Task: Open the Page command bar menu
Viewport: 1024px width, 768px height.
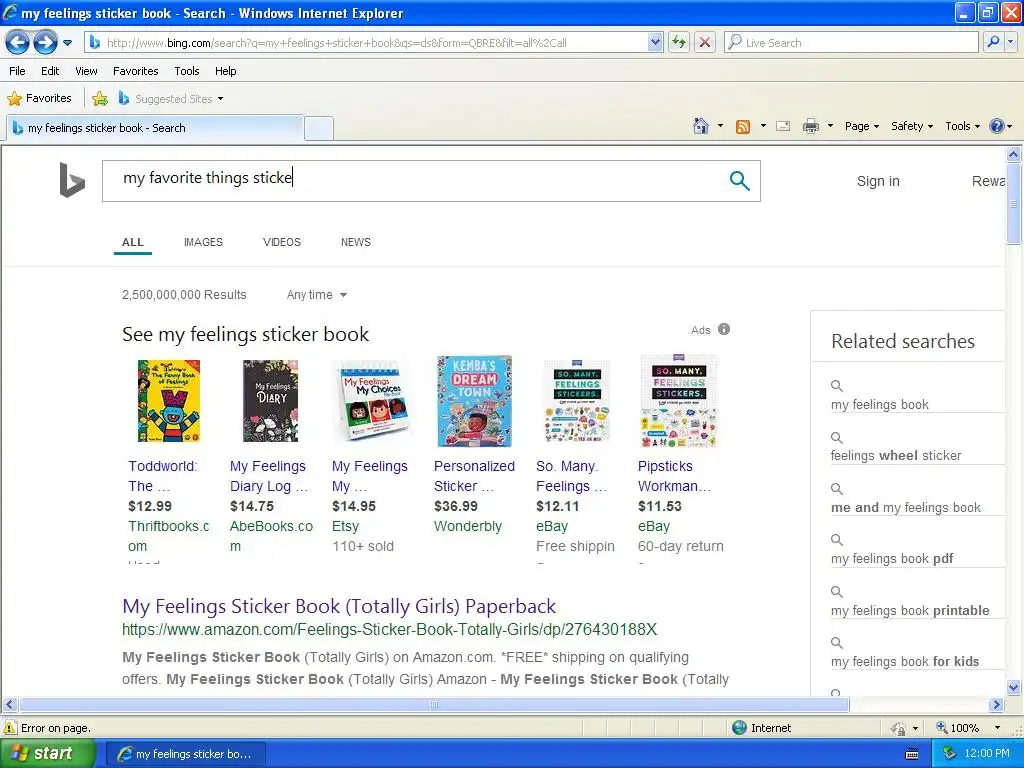Action: coord(861,126)
